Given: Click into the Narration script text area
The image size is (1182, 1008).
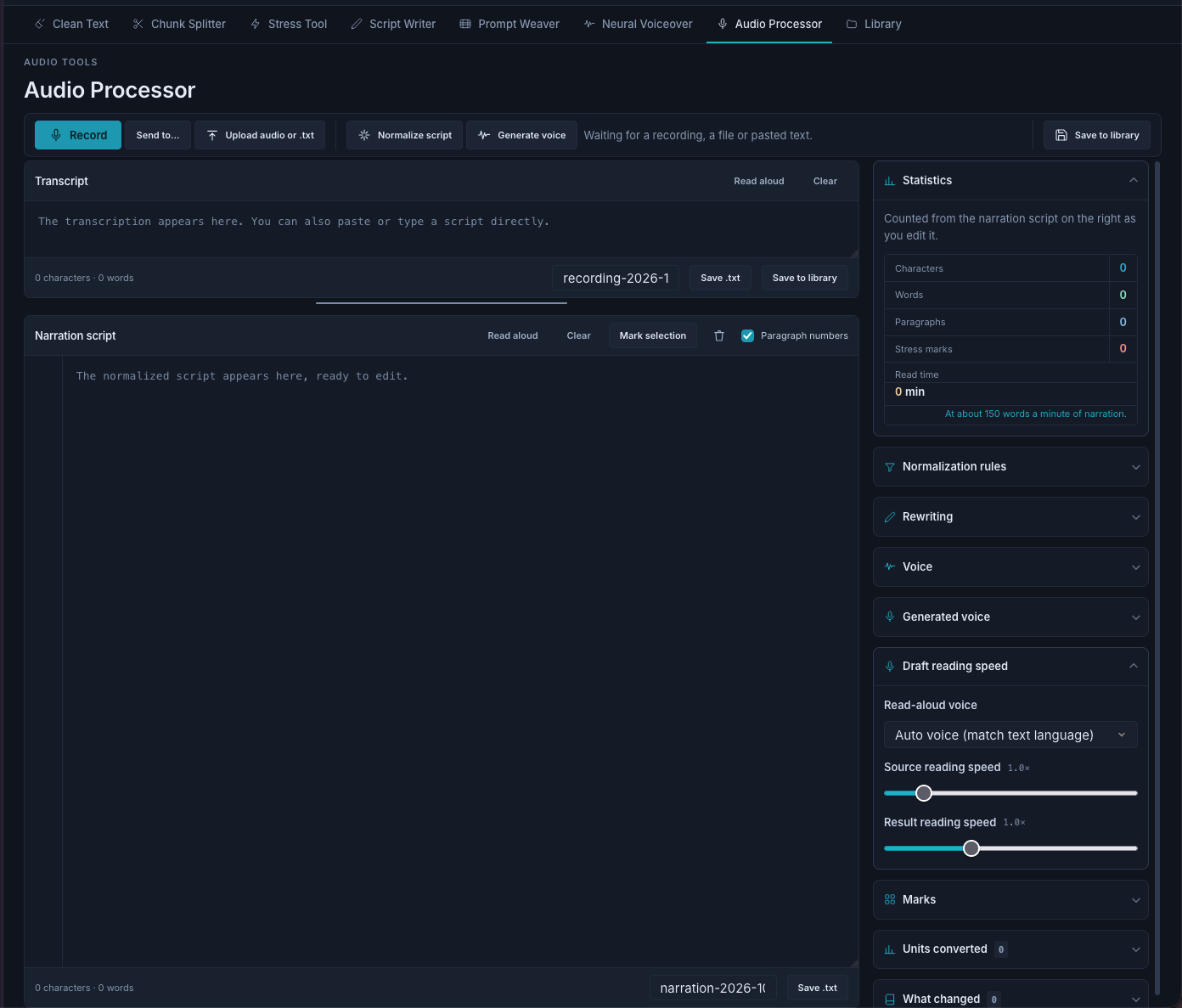Looking at the screenshot, I should click(459, 662).
